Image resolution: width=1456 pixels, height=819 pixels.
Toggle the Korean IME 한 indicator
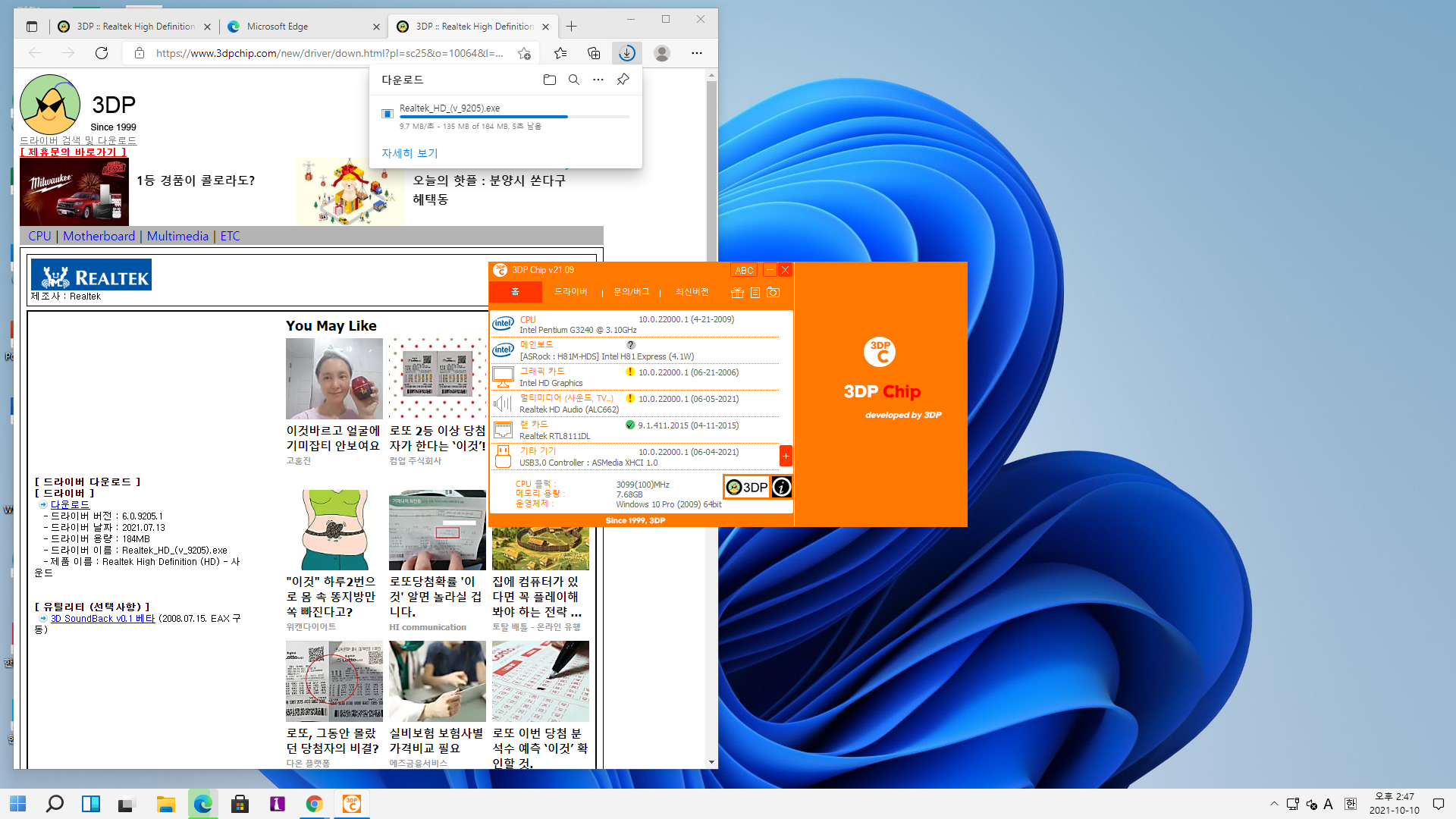point(1350,804)
